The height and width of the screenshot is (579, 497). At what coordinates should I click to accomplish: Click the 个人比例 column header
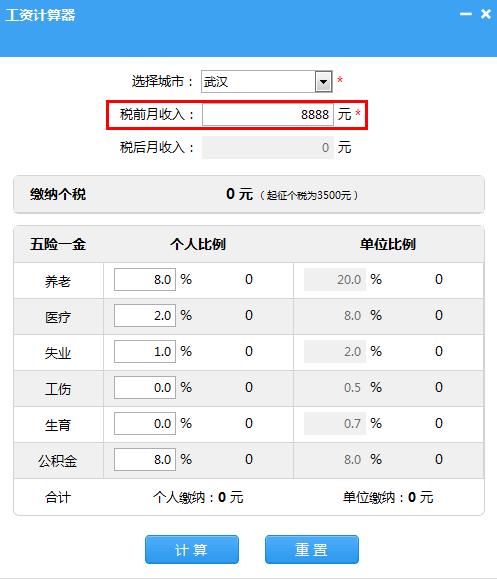(x=198, y=244)
